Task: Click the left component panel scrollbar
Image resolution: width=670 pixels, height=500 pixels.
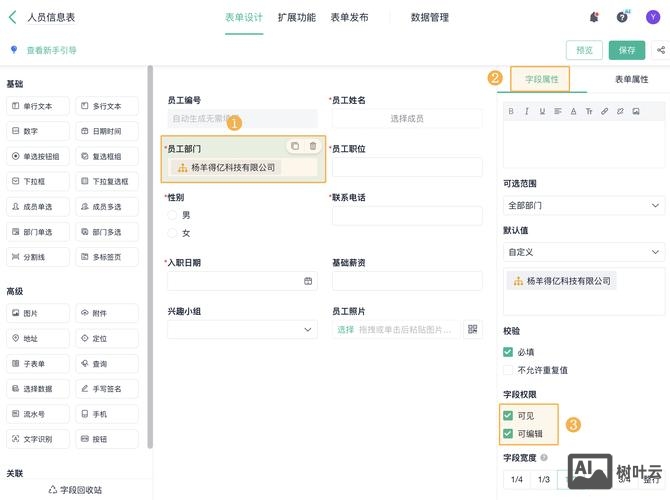Action: 150,256
